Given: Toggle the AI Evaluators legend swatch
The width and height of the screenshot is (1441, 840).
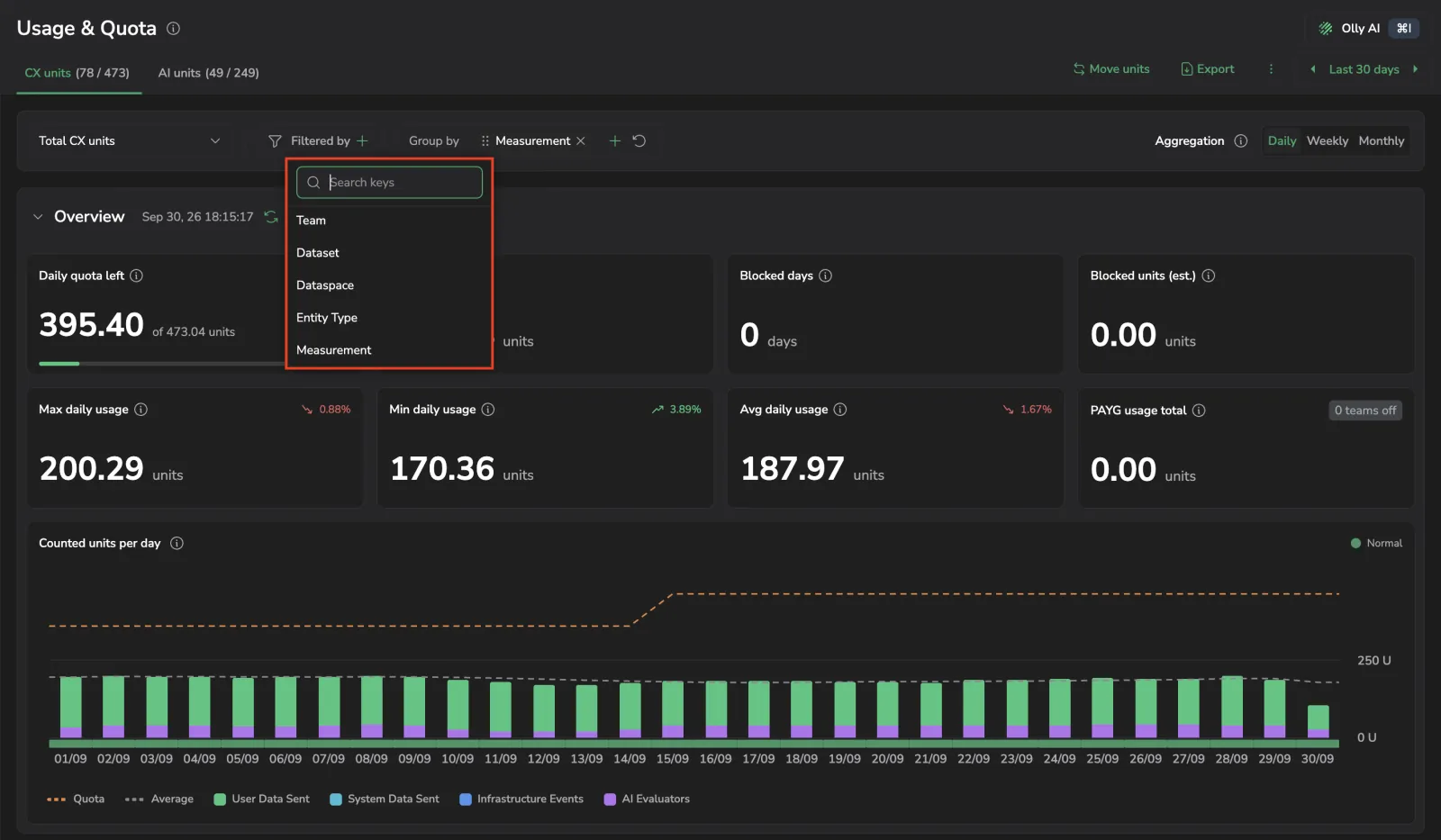Looking at the screenshot, I should (610, 799).
